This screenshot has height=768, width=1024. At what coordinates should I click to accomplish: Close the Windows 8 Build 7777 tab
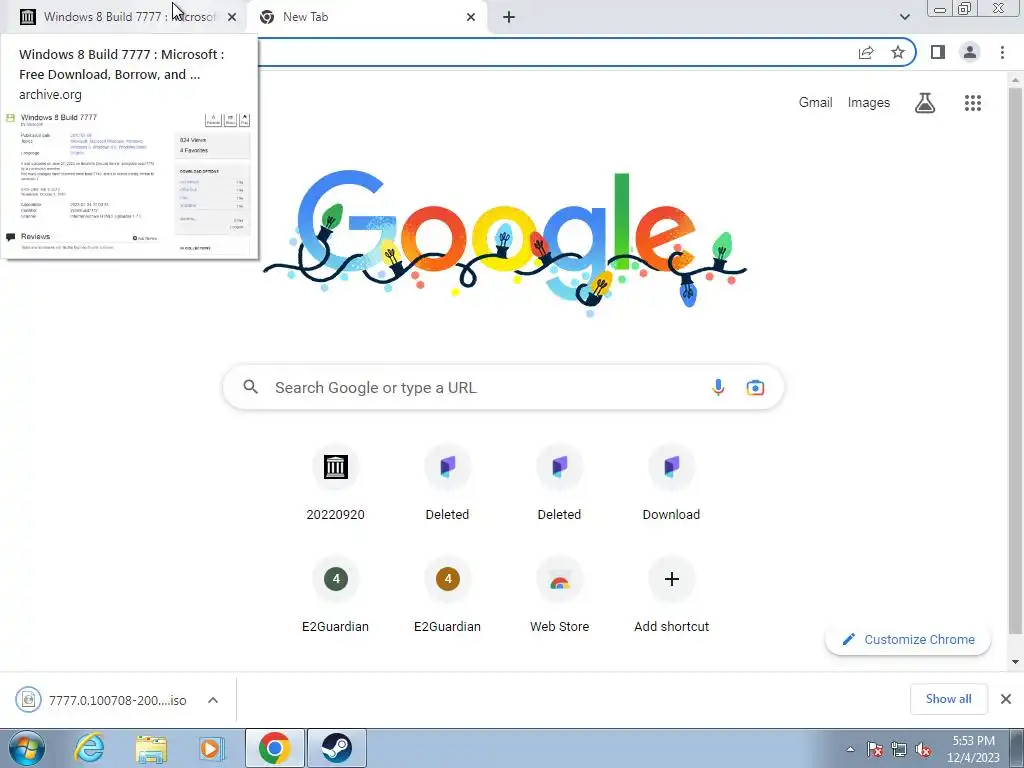pos(232,17)
